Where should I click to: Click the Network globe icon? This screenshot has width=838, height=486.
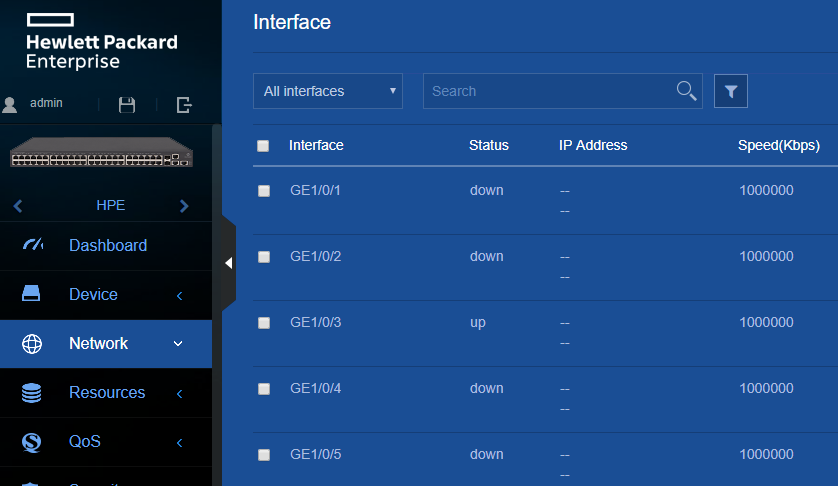(x=32, y=344)
